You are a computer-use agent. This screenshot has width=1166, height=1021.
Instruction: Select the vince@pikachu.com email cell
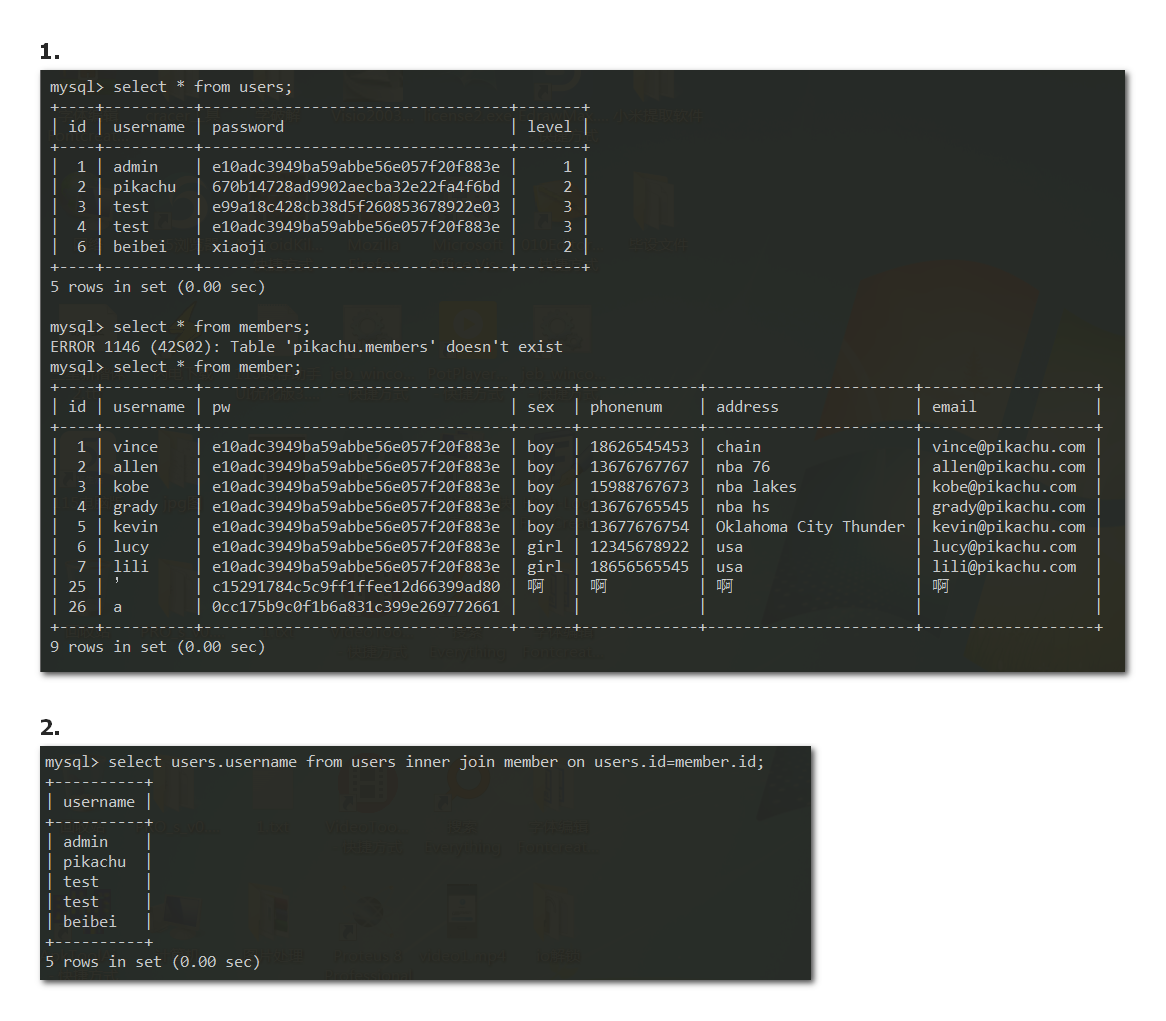[x=1008, y=447]
